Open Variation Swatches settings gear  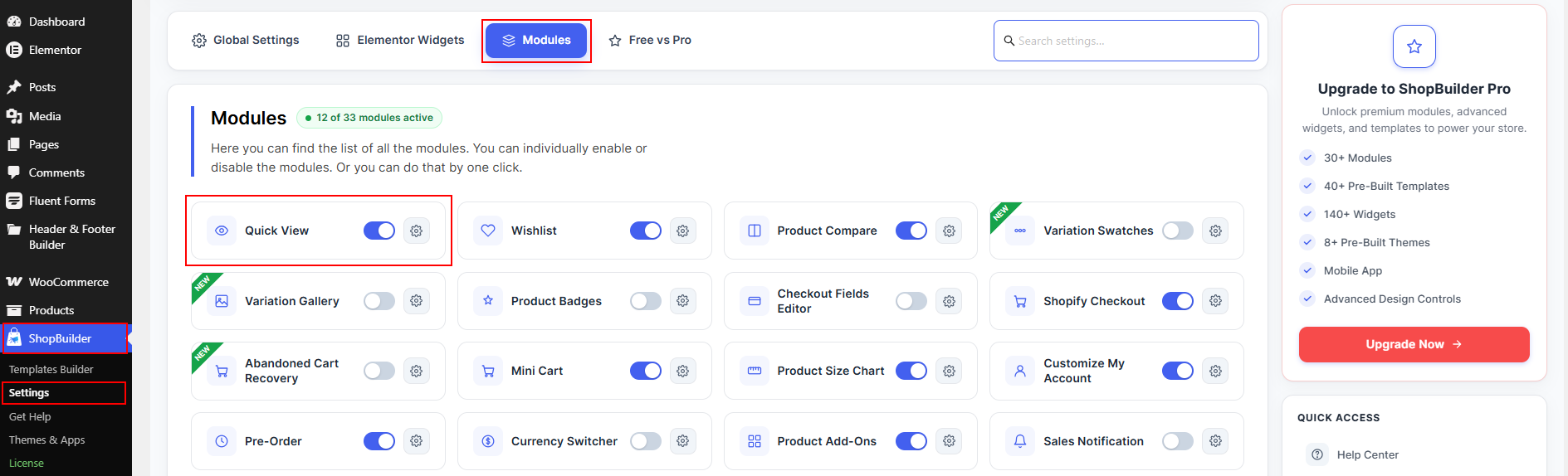pos(1216,231)
